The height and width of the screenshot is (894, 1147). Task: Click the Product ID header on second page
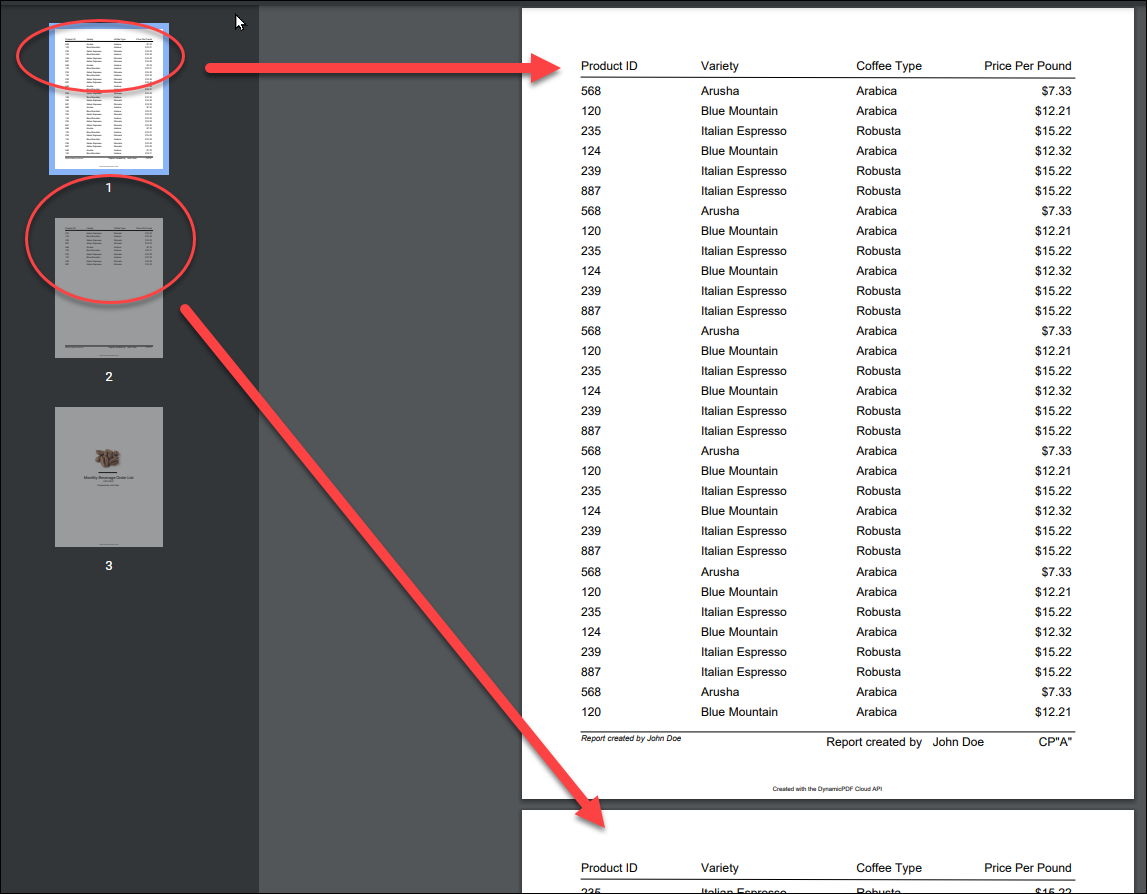(609, 868)
